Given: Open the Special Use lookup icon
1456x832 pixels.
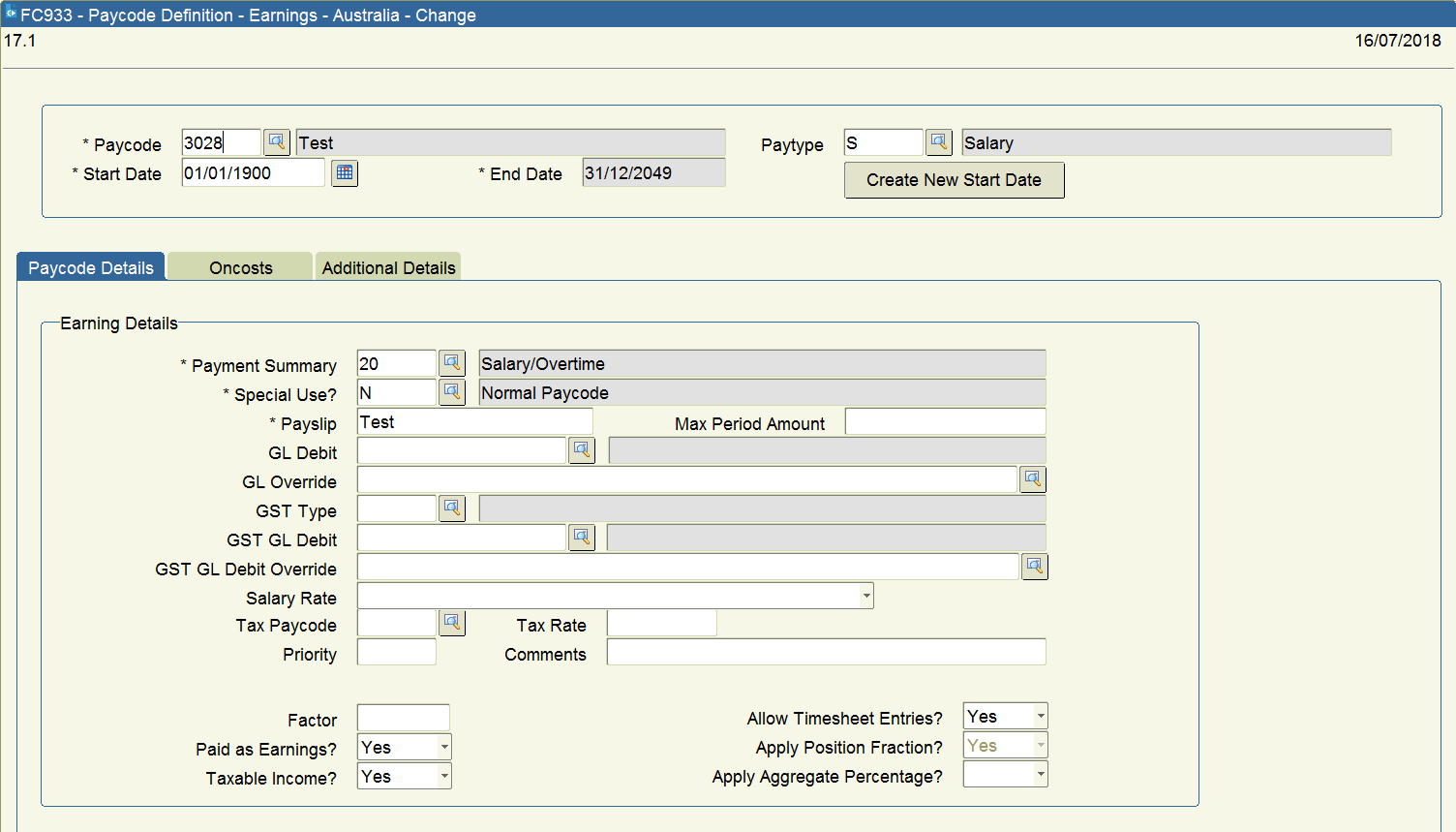Looking at the screenshot, I should click(452, 391).
